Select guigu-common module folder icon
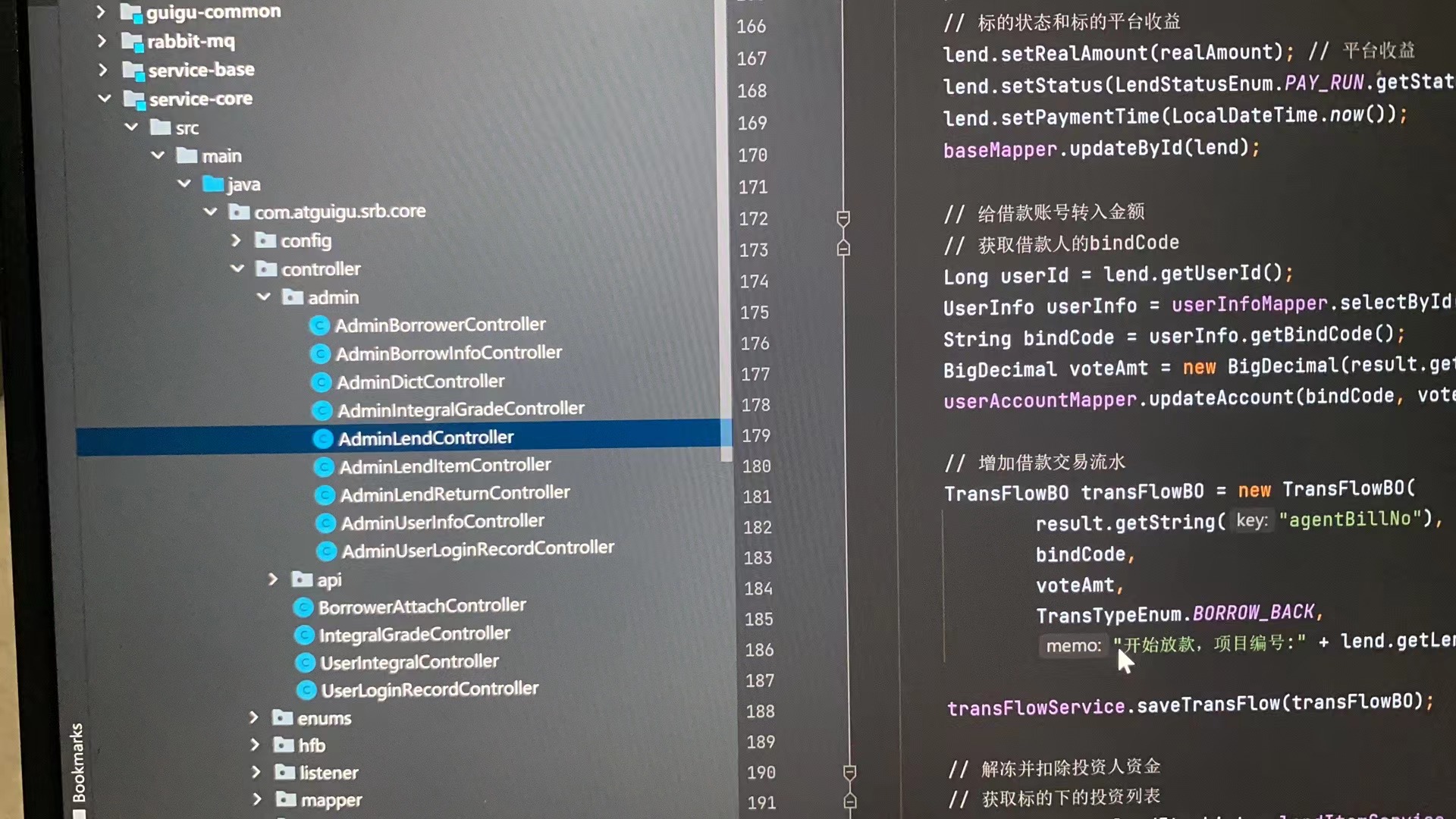The width and height of the screenshot is (1456, 819). 131,13
